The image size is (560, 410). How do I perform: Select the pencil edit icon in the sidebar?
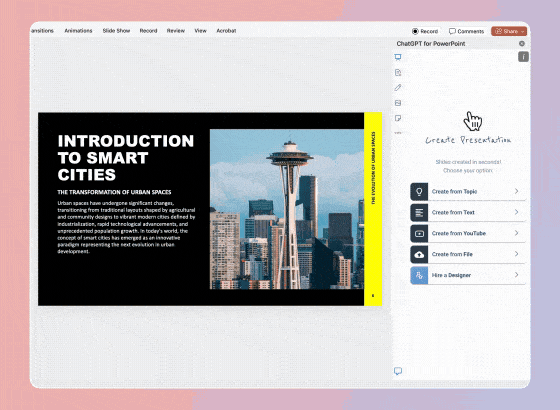pos(398,88)
